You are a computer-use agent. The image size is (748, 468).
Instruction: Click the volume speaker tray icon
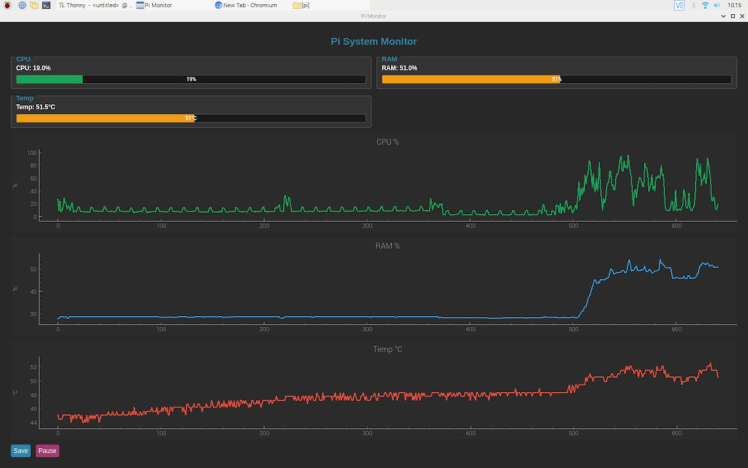coord(716,5)
